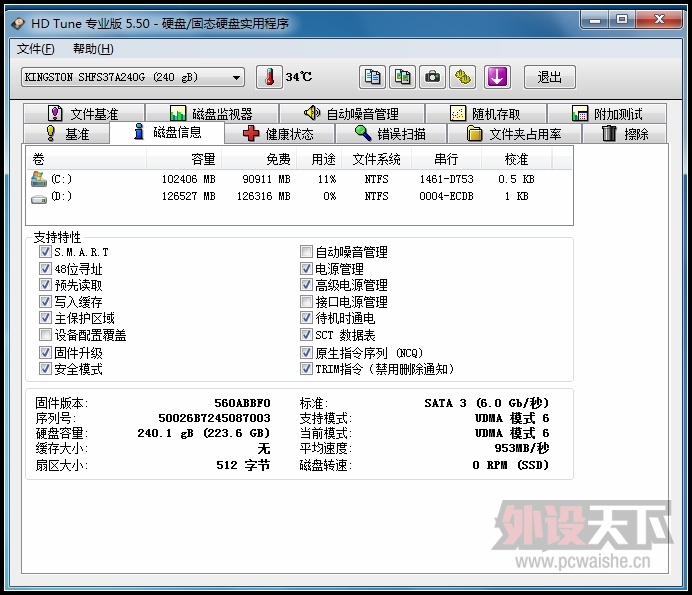The width and height of the screenshot is (692, 595).
Task: Open the 擦除 tab
Action: pos(624,134)
